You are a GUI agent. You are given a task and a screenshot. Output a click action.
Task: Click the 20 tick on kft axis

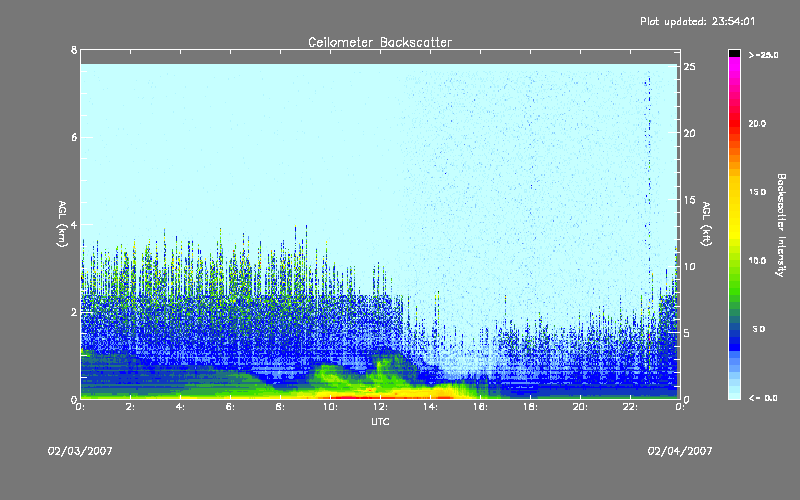[x=690, y=133]
